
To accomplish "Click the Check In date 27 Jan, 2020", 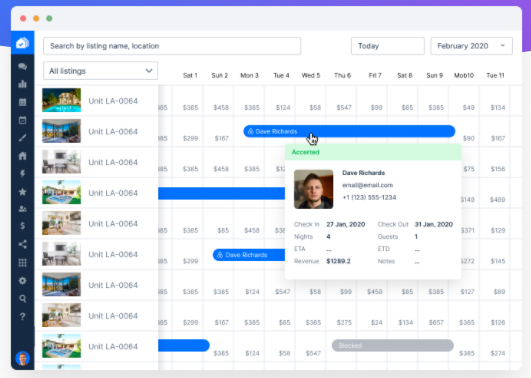I will (345, 224).
